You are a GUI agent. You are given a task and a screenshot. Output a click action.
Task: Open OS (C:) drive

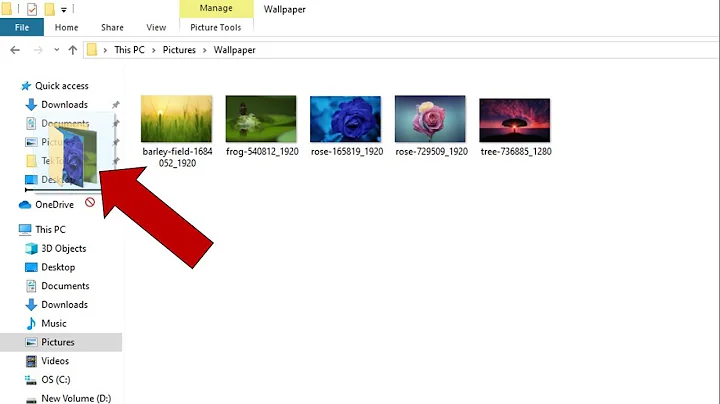[56, 380]
